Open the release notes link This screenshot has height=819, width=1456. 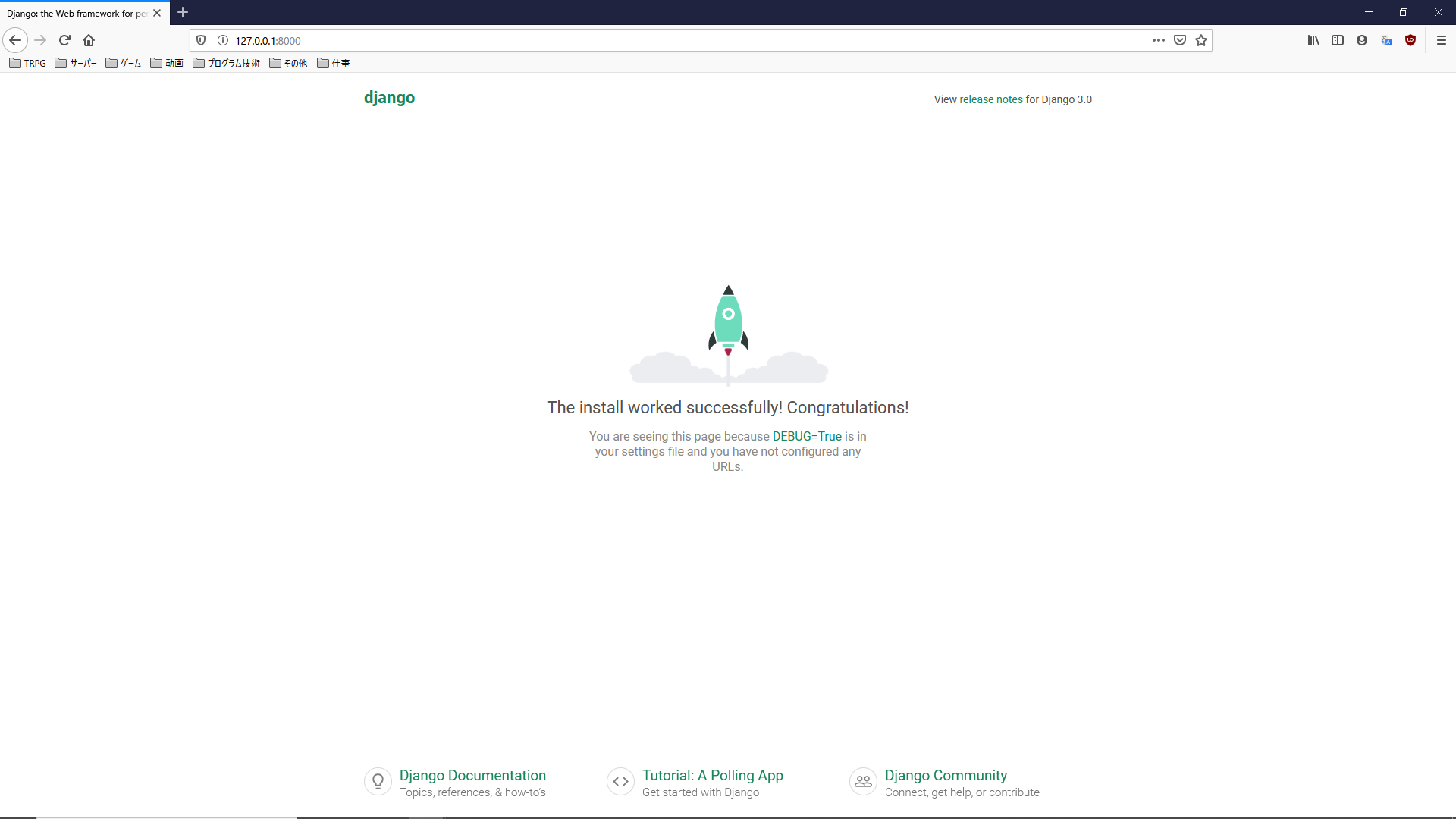[990, 99]
